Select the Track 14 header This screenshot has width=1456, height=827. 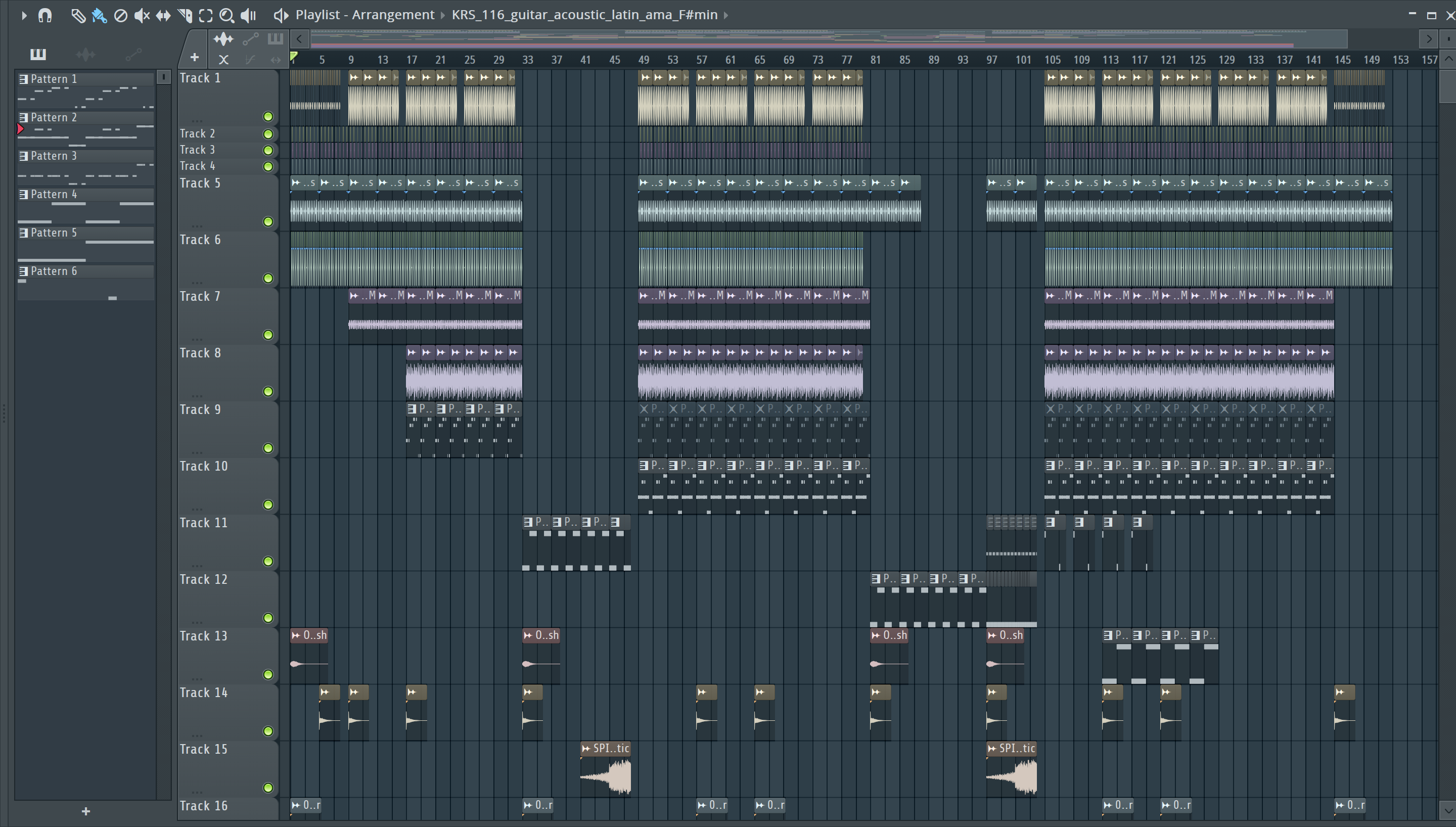[227, 712]
